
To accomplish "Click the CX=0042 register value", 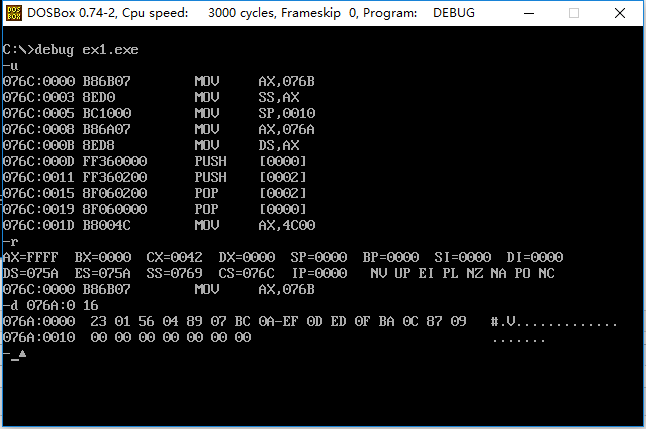I will (x=175, y=258).
